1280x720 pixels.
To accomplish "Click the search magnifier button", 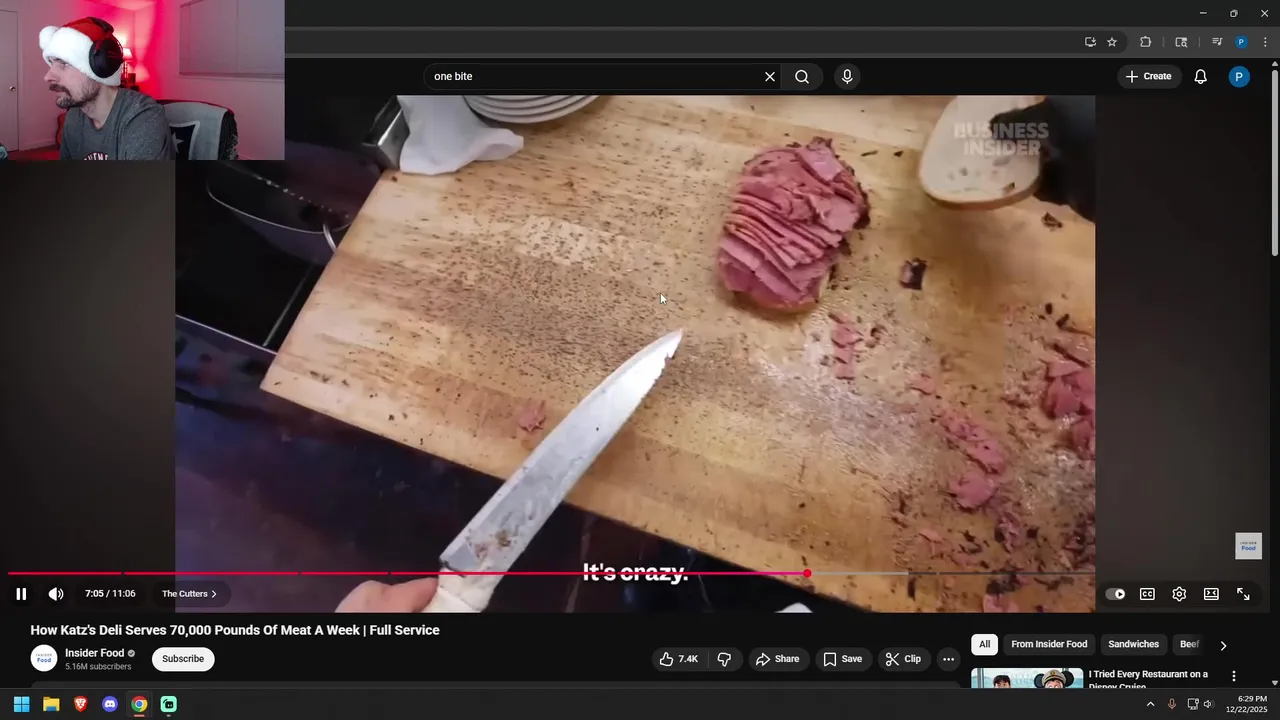I will tap(802, 77).
